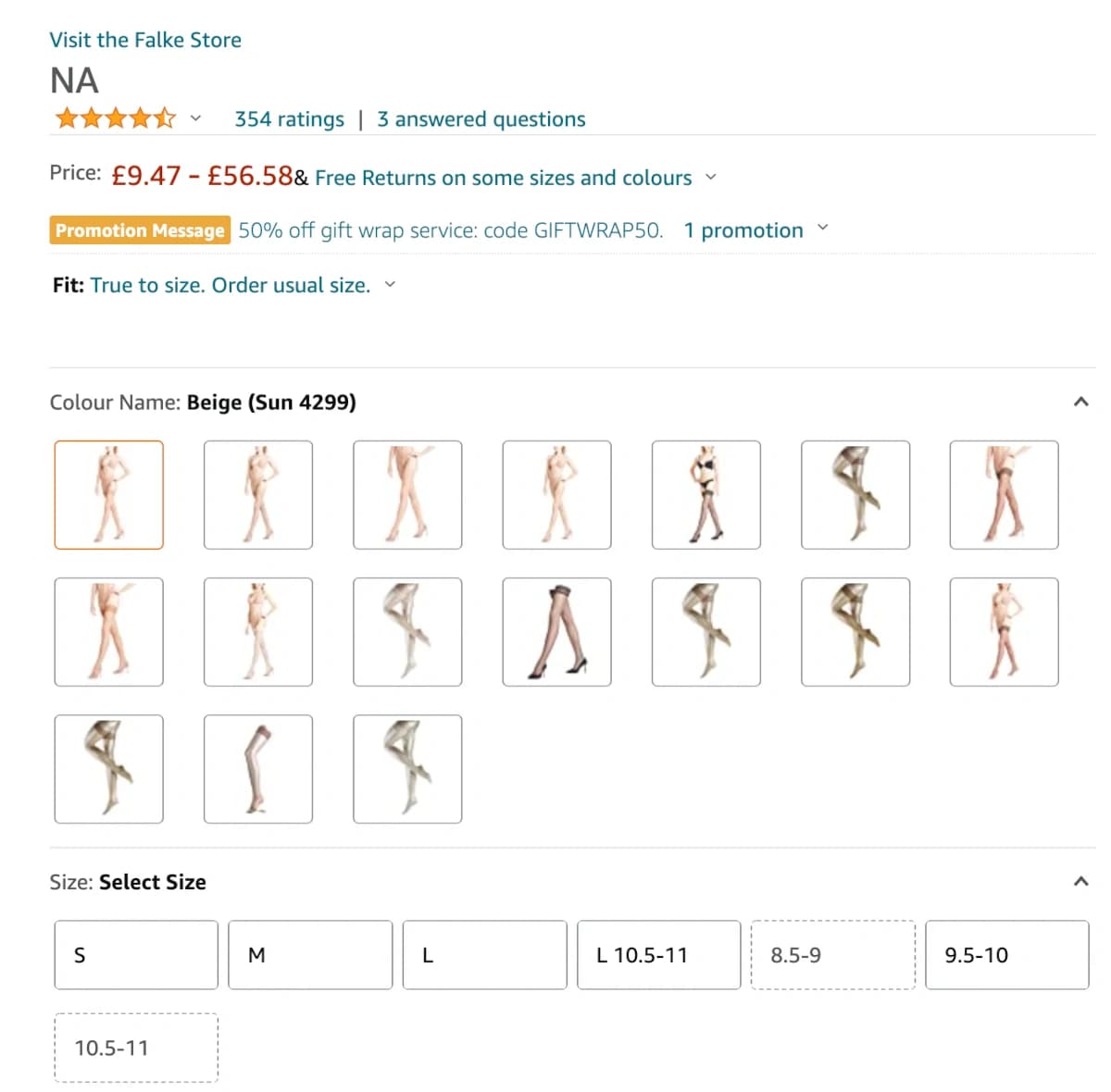Select size L
Screen dimensions: 1111x1092
[484, 954]
